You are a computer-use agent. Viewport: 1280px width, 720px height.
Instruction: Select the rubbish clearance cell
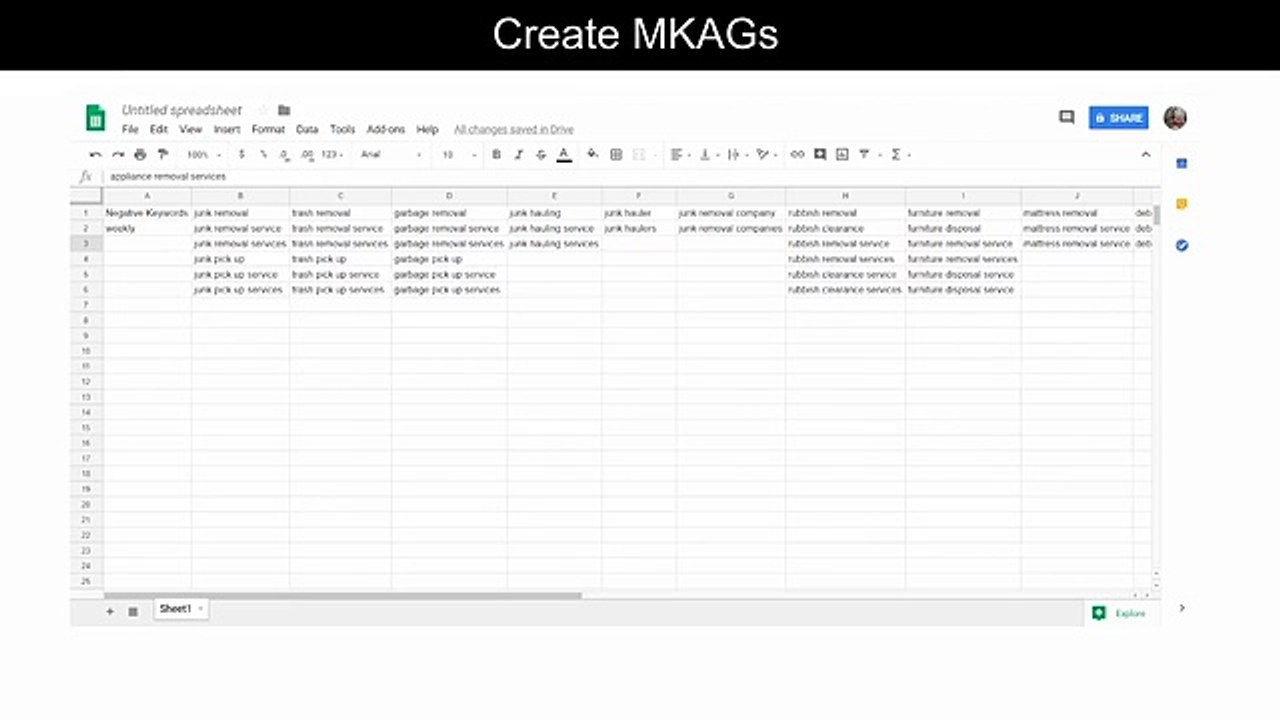click(845, 228)
